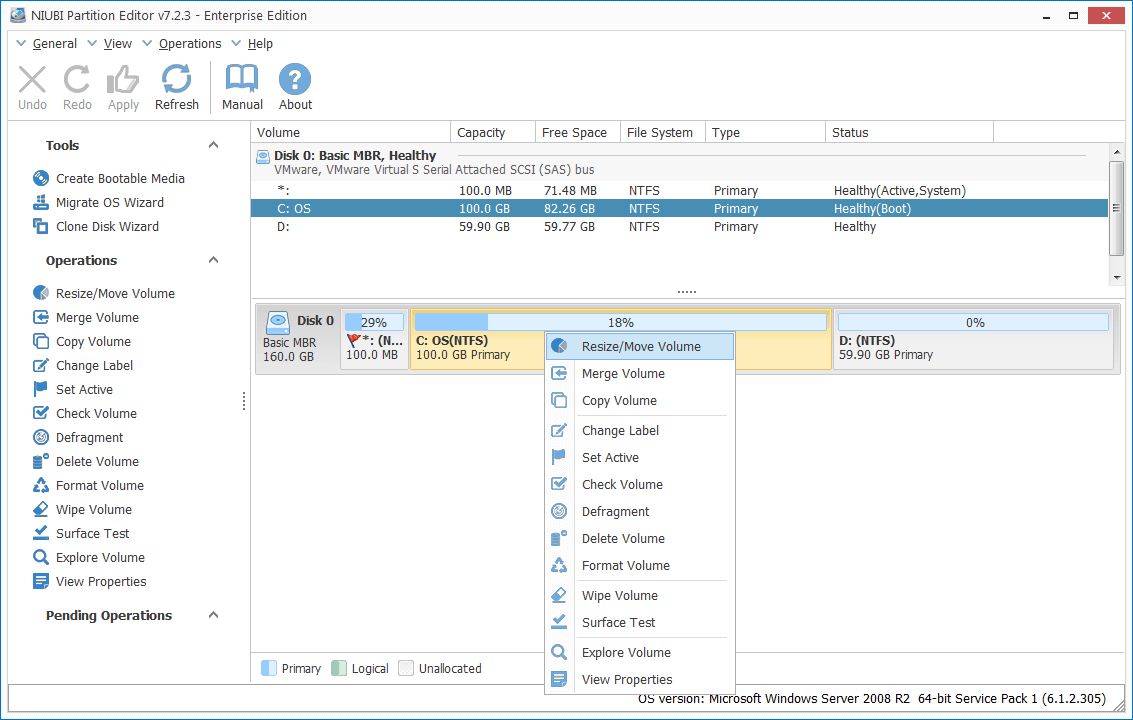Viewport: 1133px width, 720px height.
Task: Click Clone Disk Wizard icon in sidebar
Action: 41,226
